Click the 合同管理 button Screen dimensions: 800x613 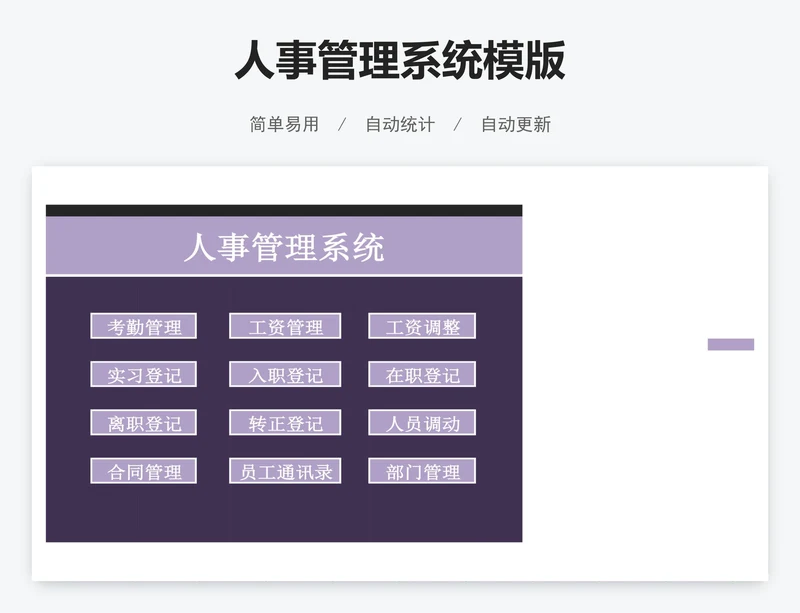coord(143,471)
